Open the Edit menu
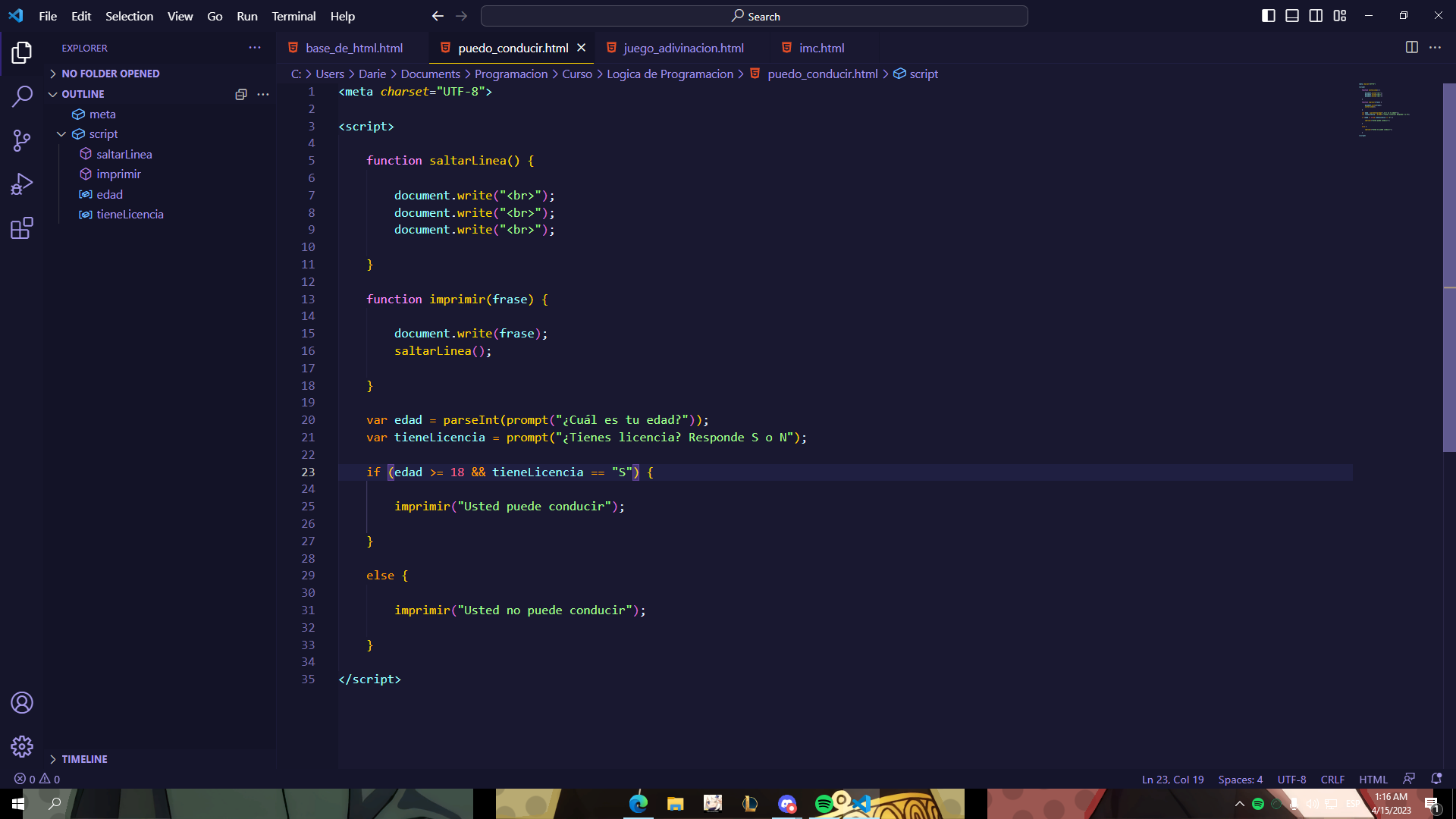 (x=81, y=16)
